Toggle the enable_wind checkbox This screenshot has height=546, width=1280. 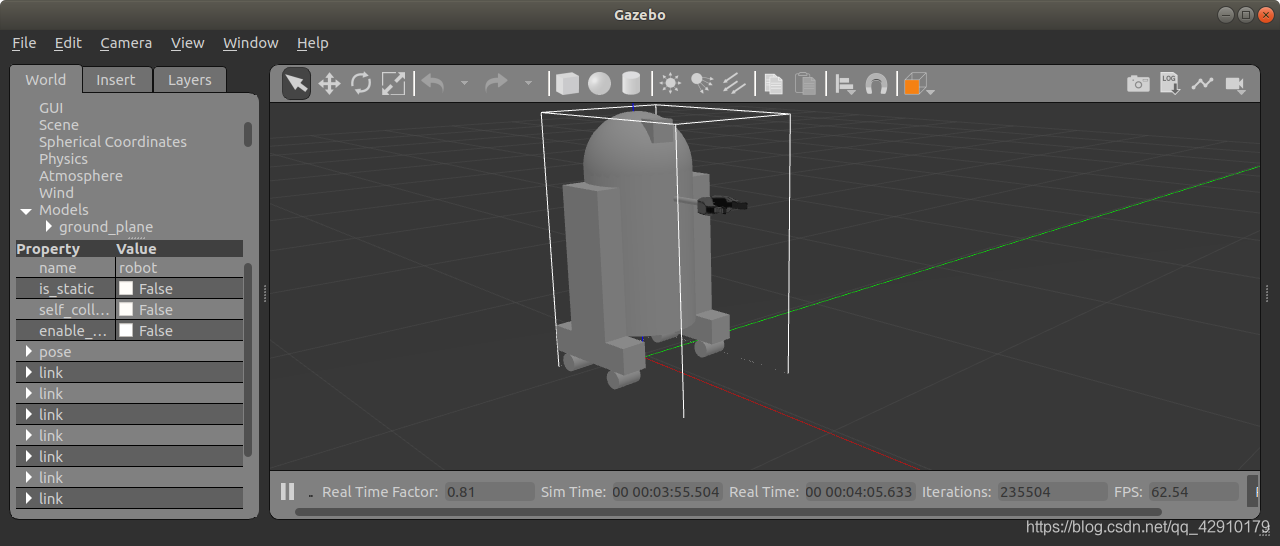point(126,330)
